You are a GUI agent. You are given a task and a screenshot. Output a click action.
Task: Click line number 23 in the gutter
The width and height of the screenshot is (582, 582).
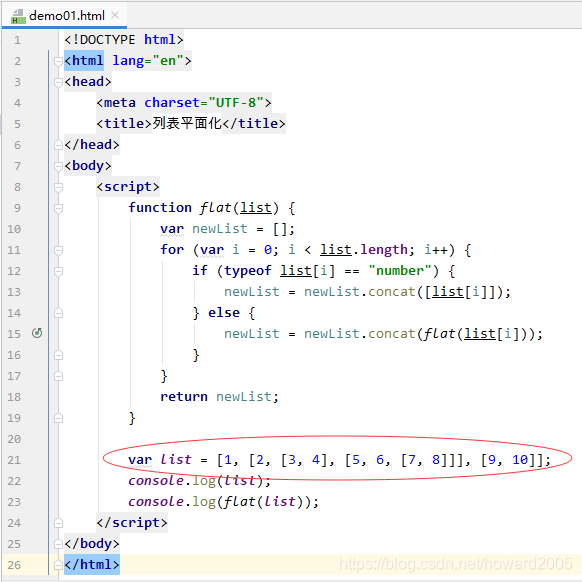point(14,502)
